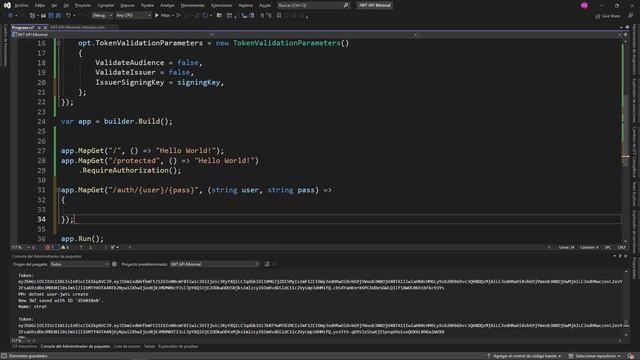Click the CRLF line ending indicator
The height and width of the screenshot is (360, 640).
[x=621, y=247]
